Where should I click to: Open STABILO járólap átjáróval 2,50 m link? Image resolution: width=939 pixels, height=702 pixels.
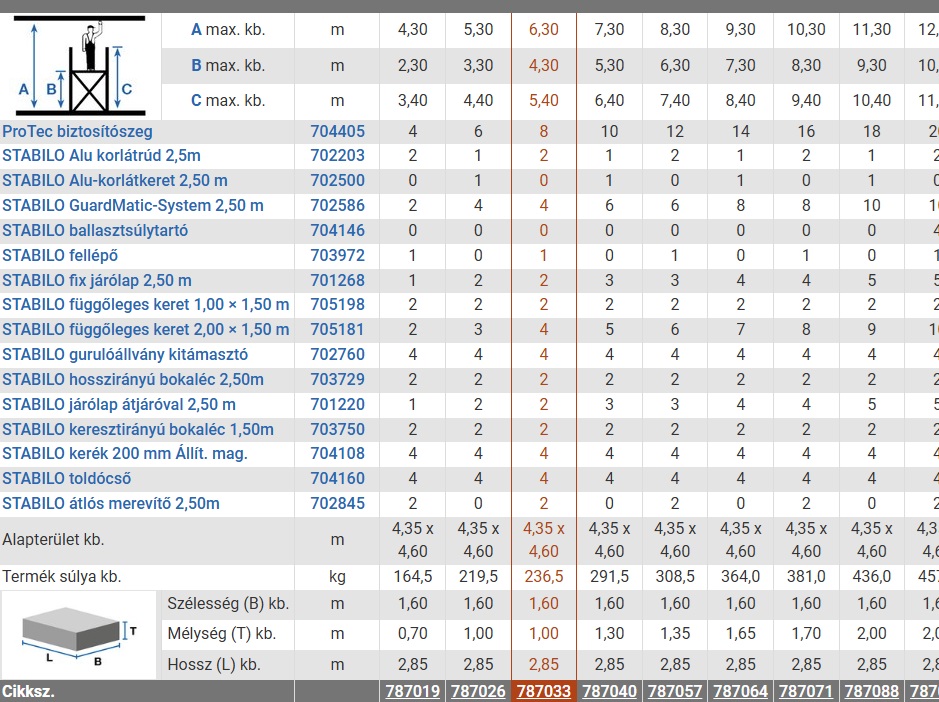(x=119, y=405)
